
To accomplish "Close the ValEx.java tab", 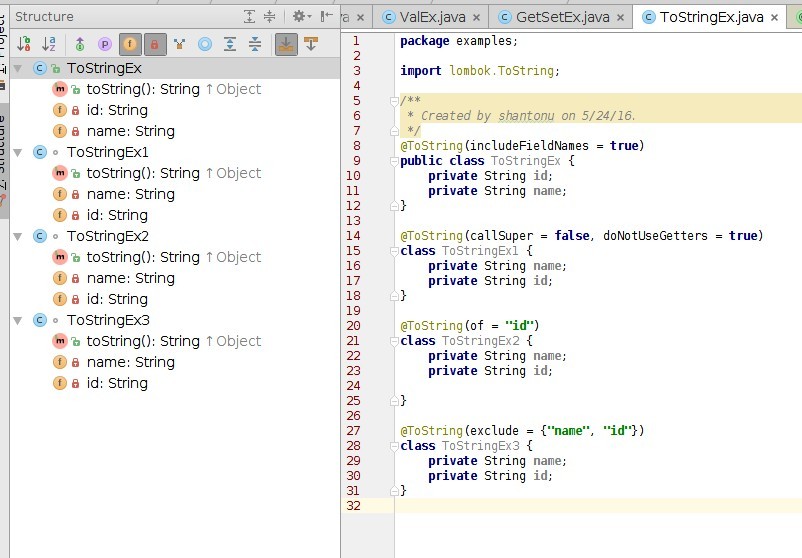I will [476, 18].
